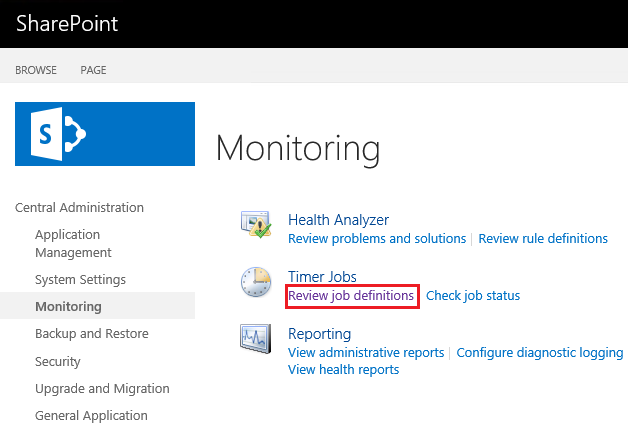This screenshot has width=628, height=428.
Task: Open Review problems and solutions
Action: (x=377, y=239)
